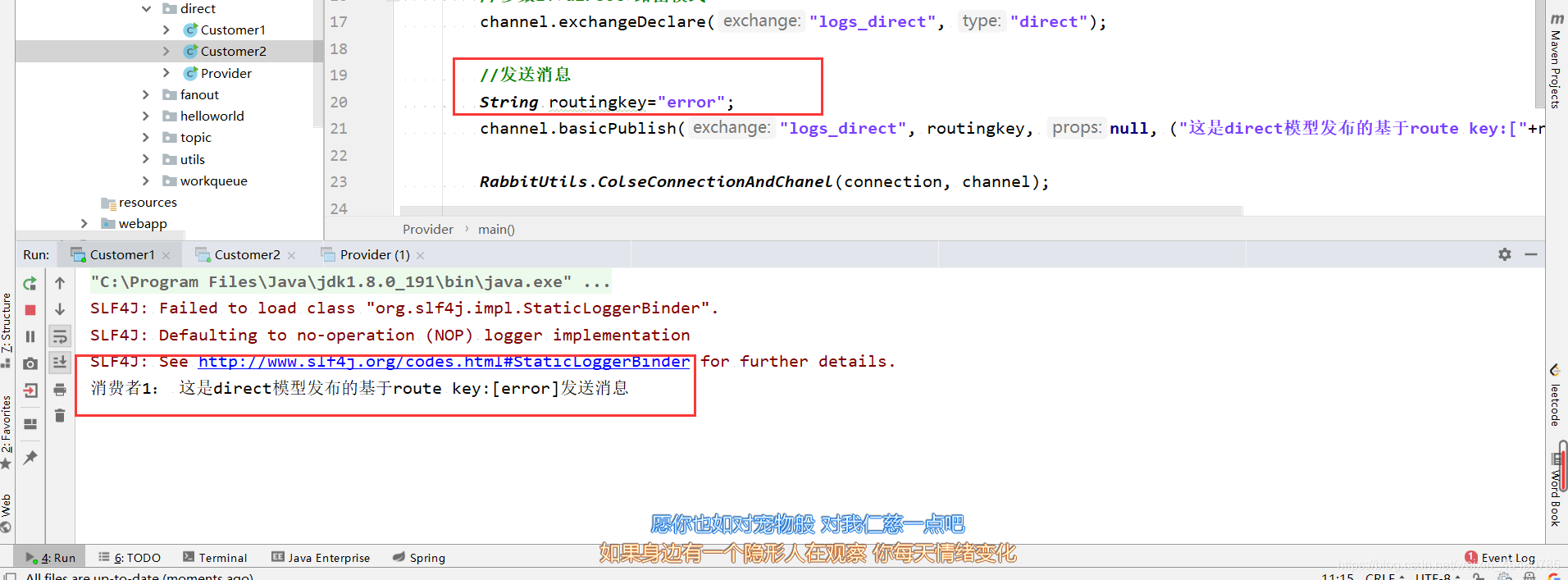The height and width of the screenshot is (580, 1568).
Task: Open the 6: TODO tool window
Action: [129, 557]
